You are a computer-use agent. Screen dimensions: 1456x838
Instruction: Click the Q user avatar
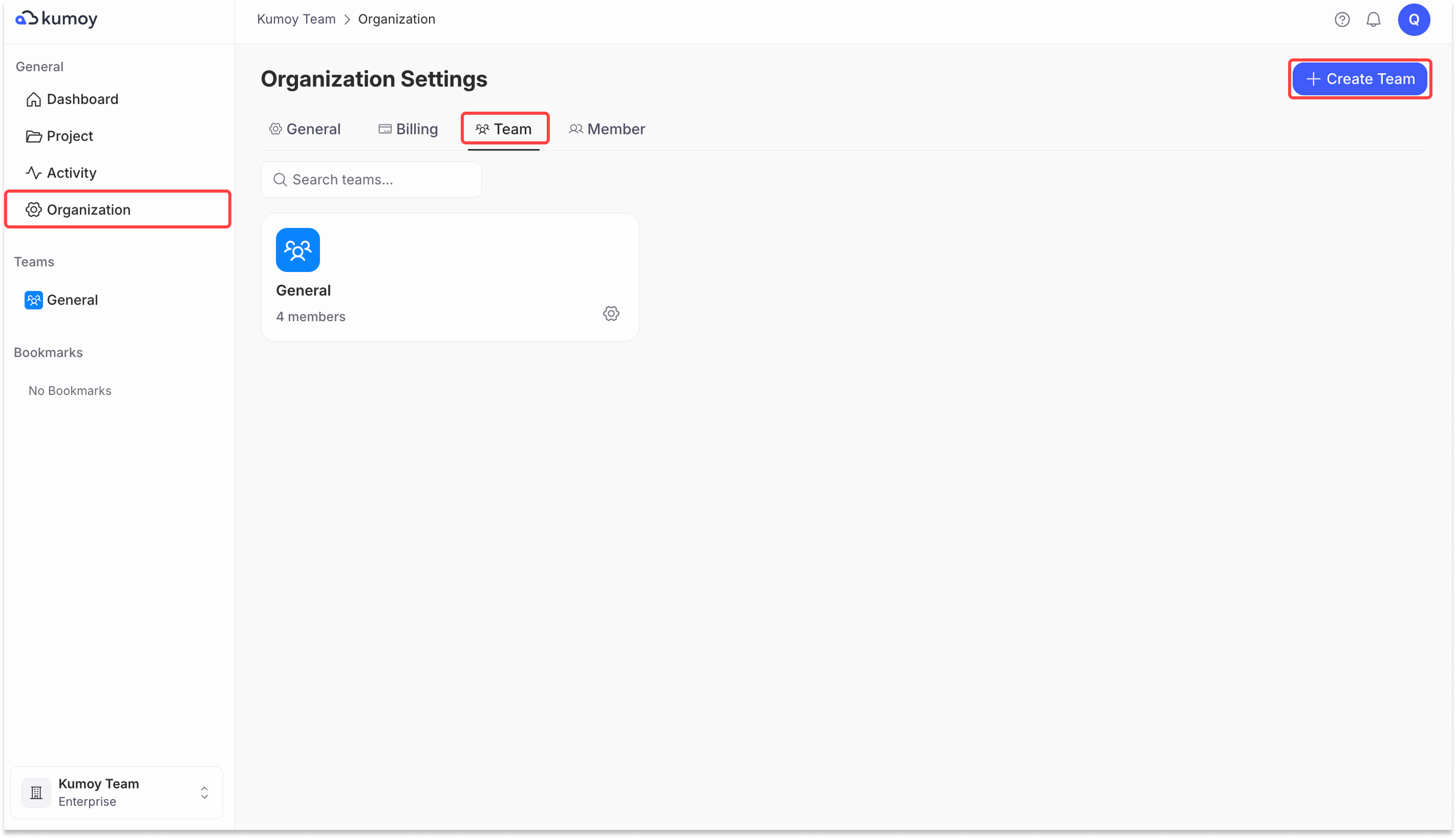click(x=1414, y=19)
